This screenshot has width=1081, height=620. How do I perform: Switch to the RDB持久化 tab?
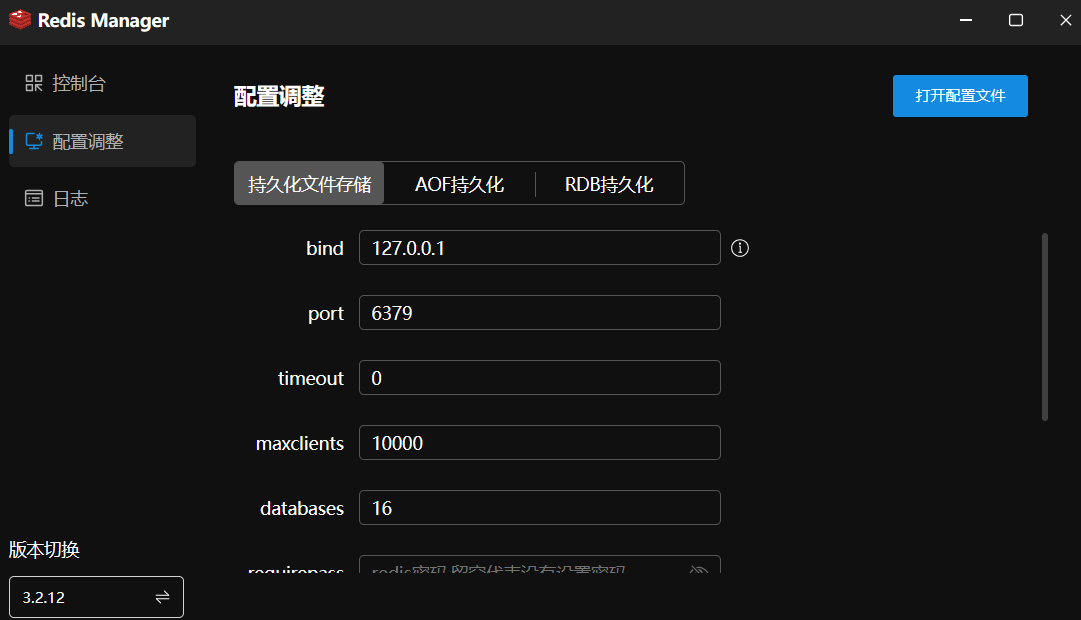tap(609, 183)
